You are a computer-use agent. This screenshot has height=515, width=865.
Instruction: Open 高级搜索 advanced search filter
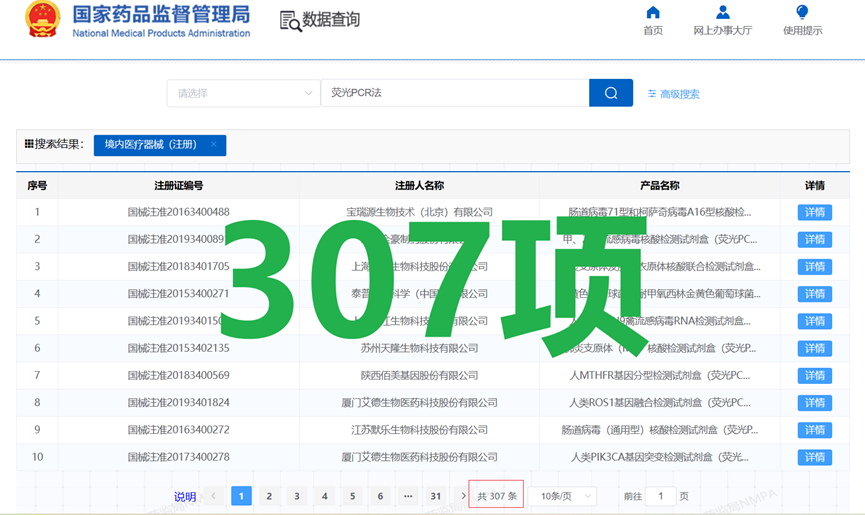[673, 94]
